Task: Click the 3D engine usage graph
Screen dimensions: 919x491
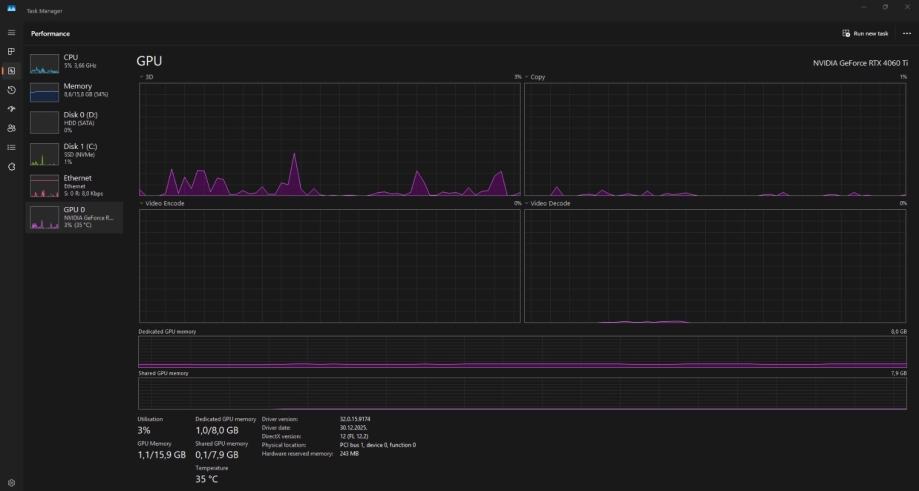Action: (x=329, y=139)
